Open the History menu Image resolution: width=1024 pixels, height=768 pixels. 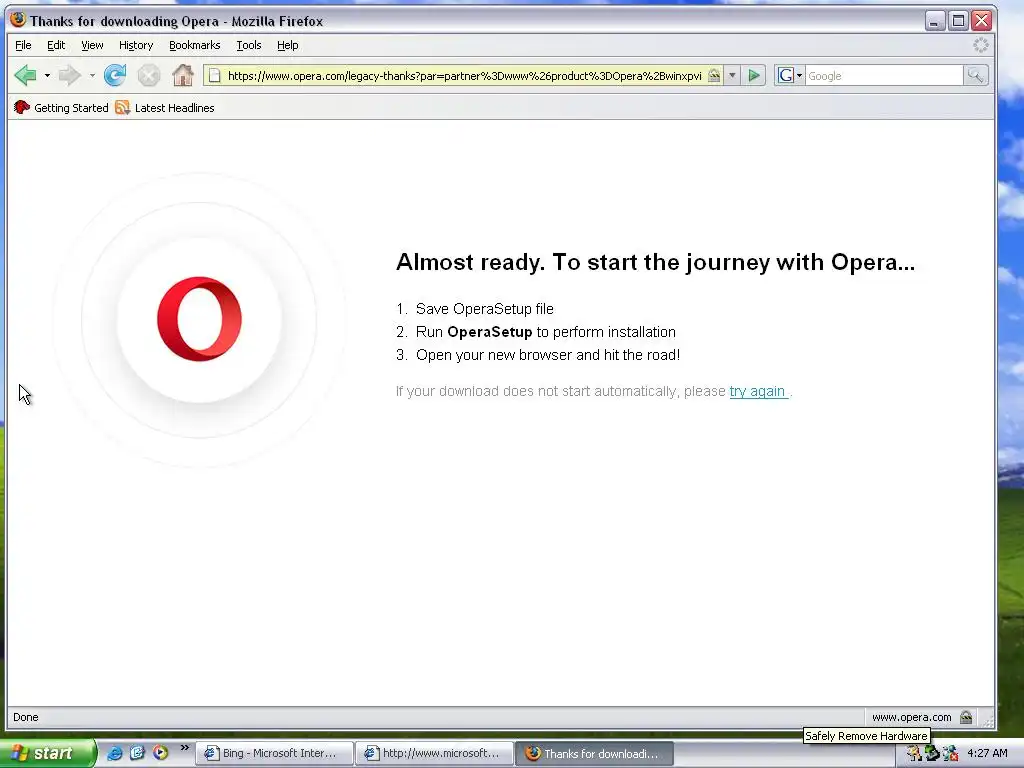pyautogui.click(x=136, y=45)
